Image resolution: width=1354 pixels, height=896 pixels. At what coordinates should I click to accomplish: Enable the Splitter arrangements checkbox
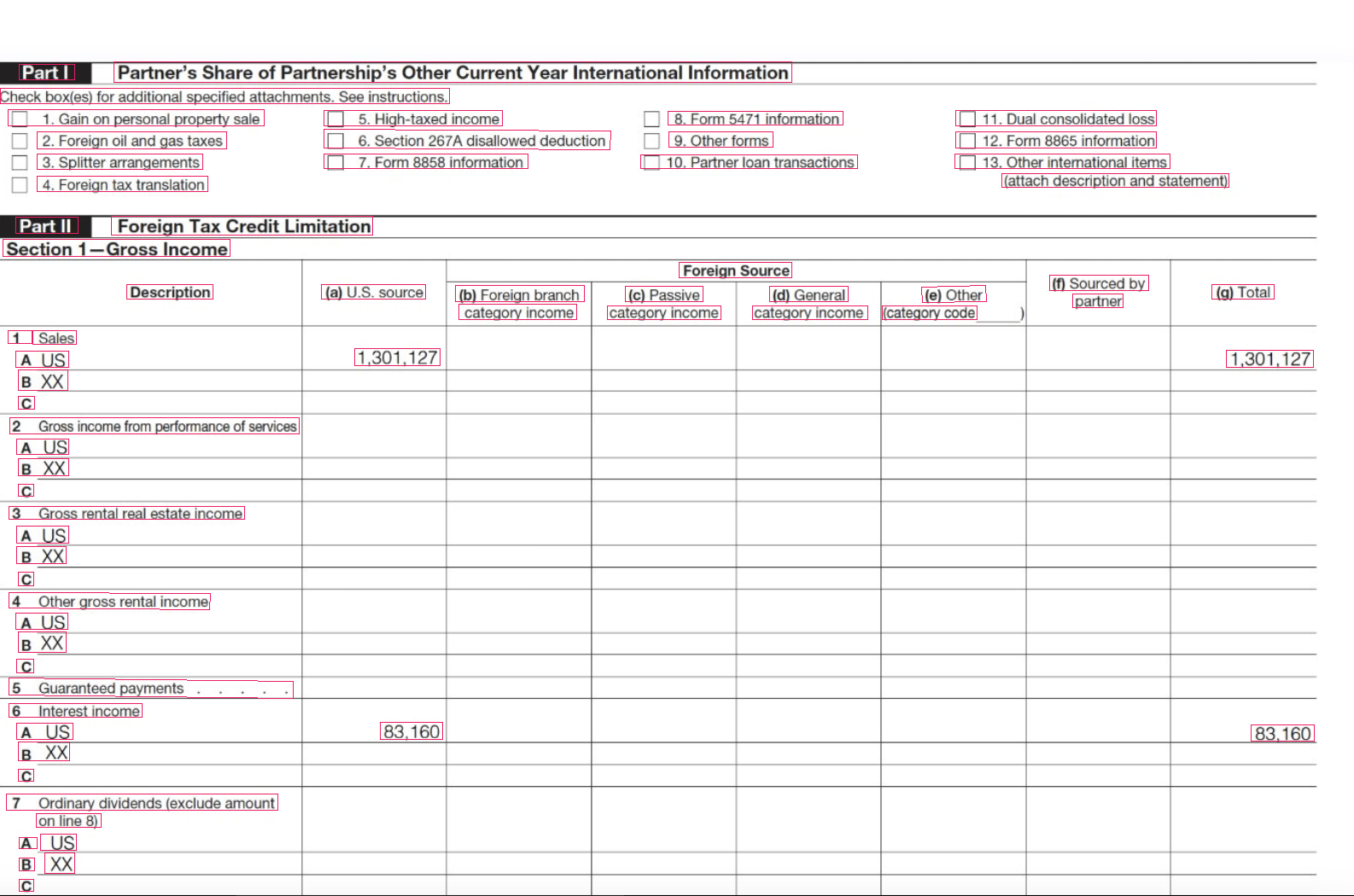19,162
